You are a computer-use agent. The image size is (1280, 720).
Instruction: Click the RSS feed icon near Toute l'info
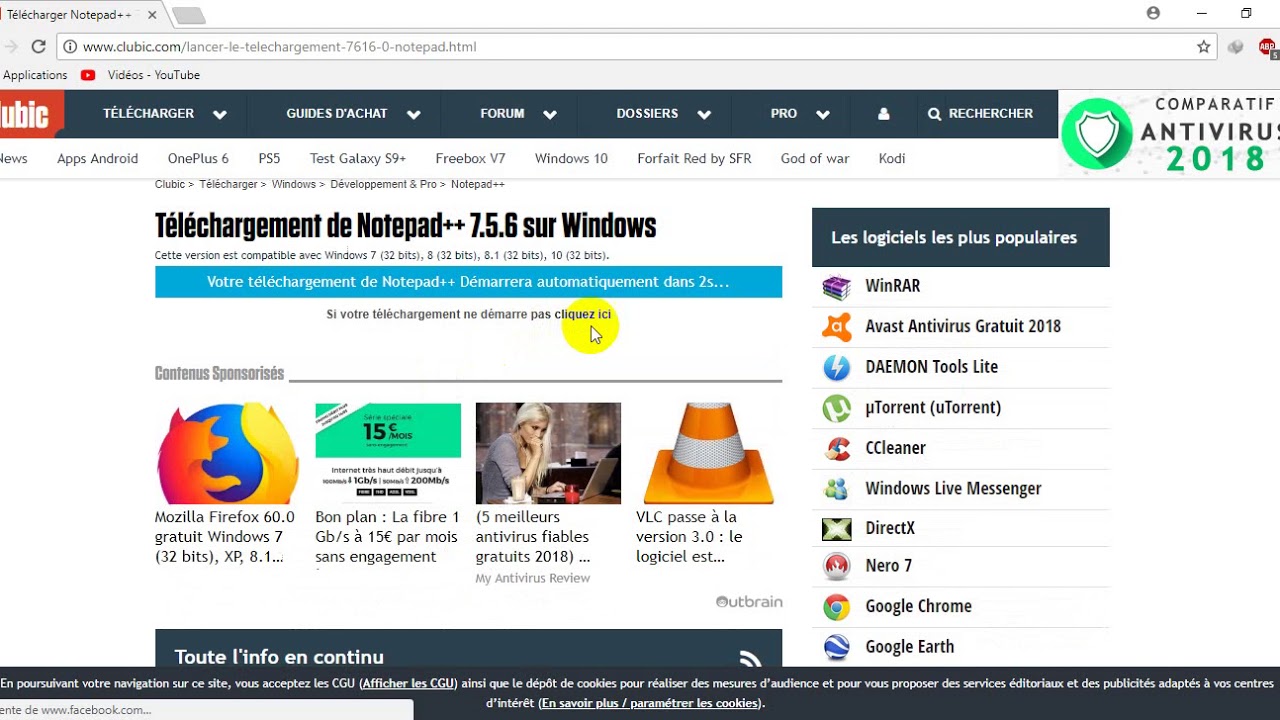pos(750,659)
